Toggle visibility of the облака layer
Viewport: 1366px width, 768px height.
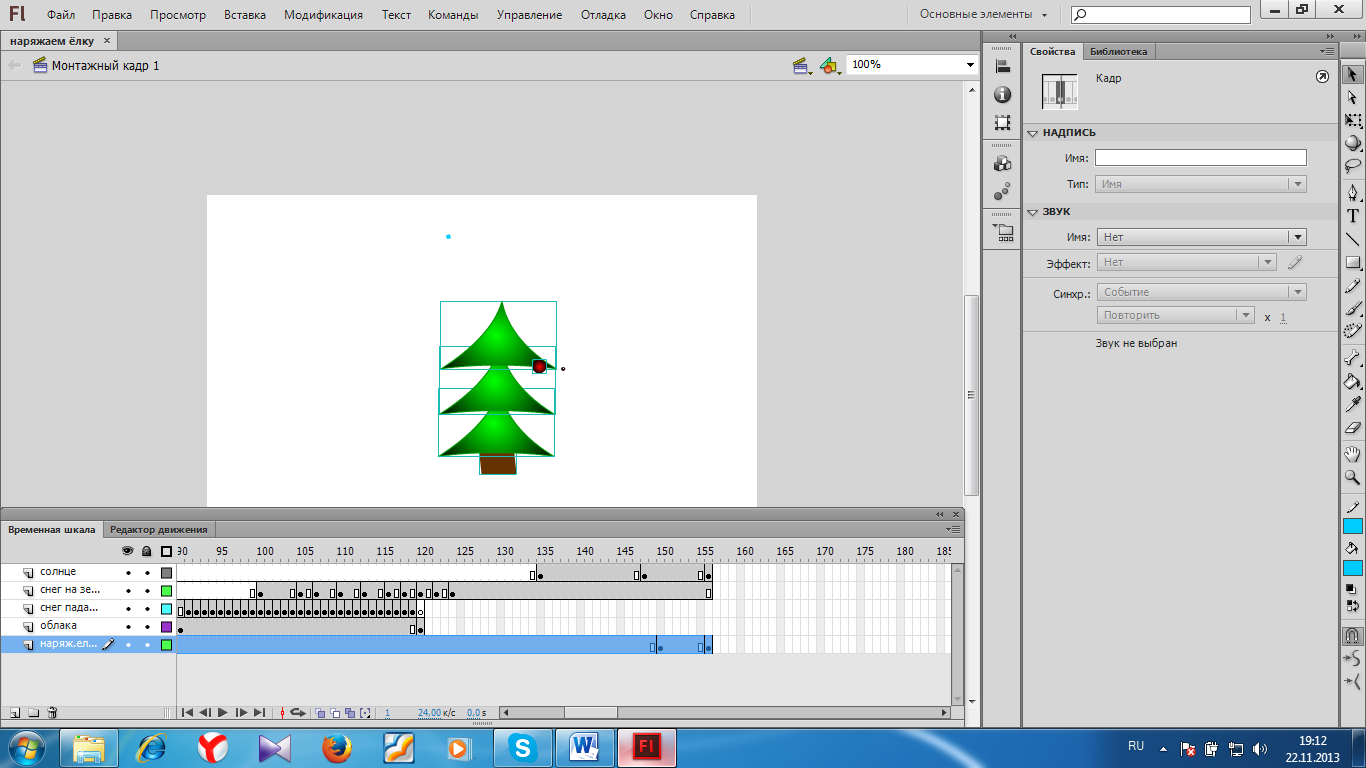128,627
